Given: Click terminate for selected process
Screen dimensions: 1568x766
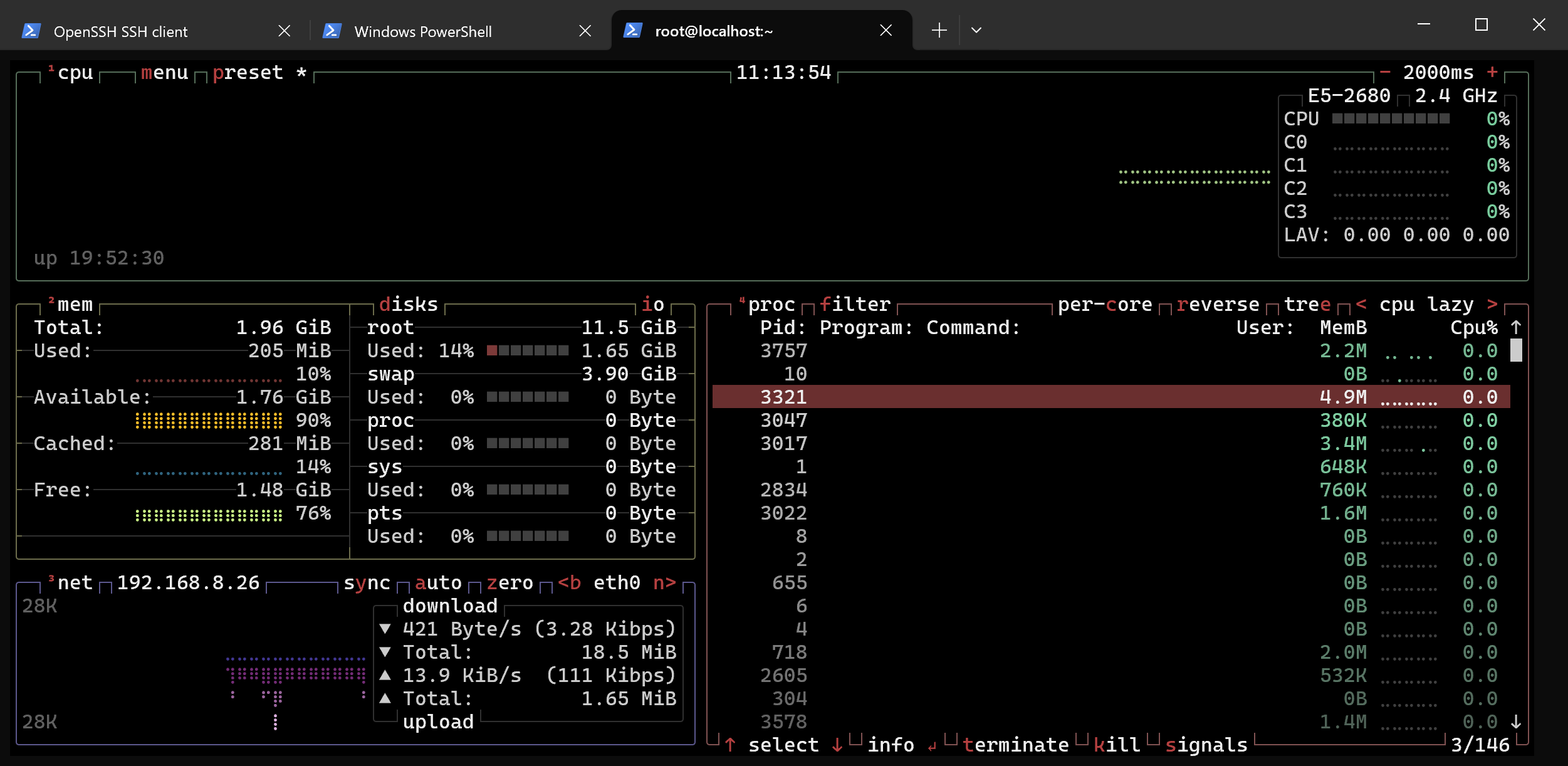Looking at the screenshot, I should 1015,745.
